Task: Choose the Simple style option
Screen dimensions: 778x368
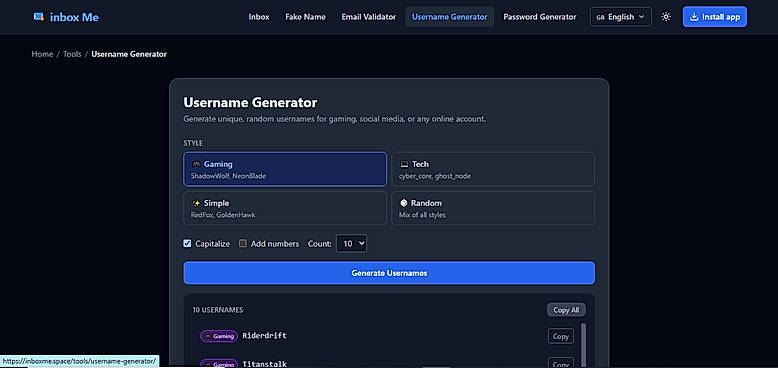Action: [x=285, y=208]
